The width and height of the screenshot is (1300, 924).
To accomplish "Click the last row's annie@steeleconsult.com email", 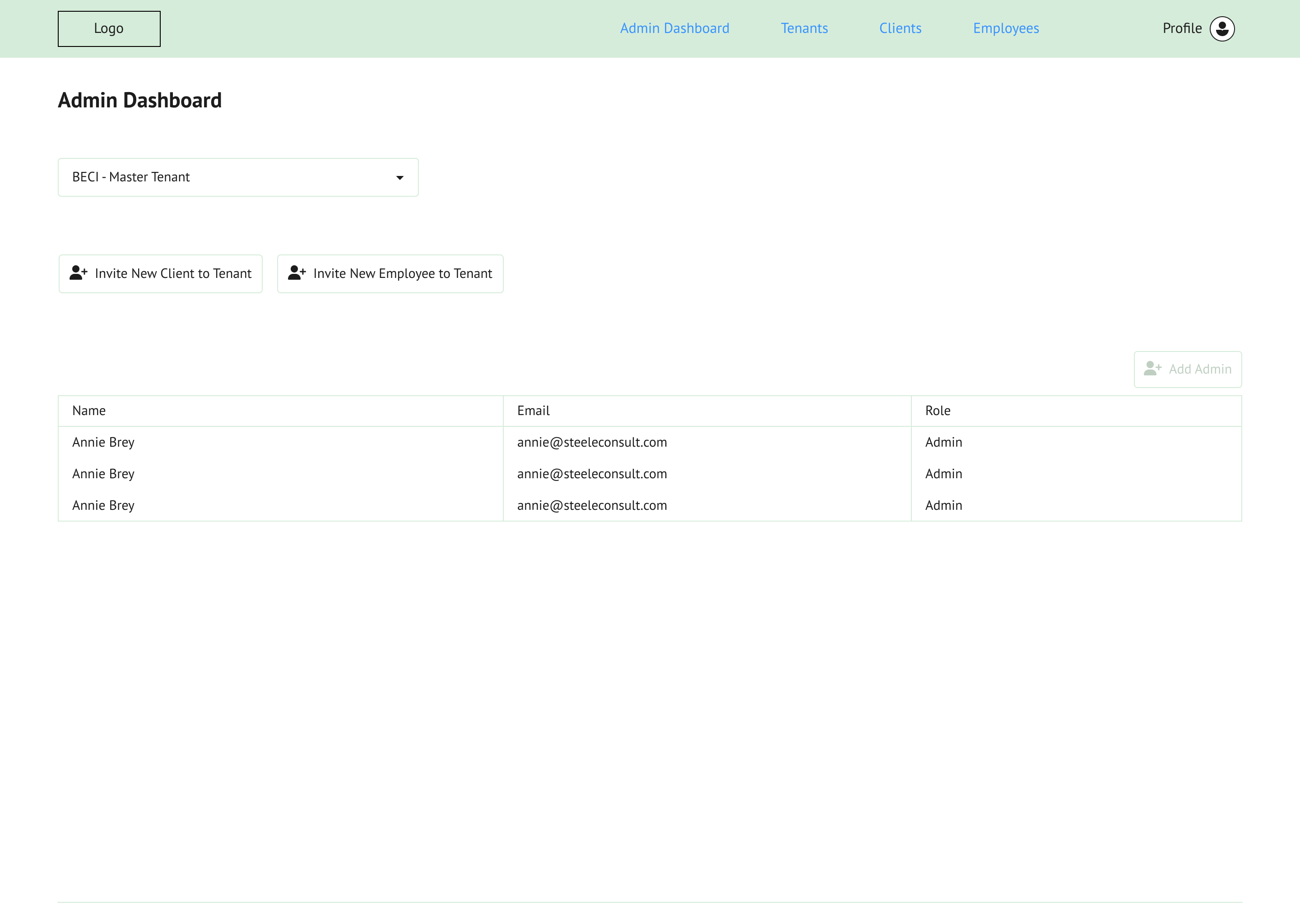I will [x=592, y=505].
